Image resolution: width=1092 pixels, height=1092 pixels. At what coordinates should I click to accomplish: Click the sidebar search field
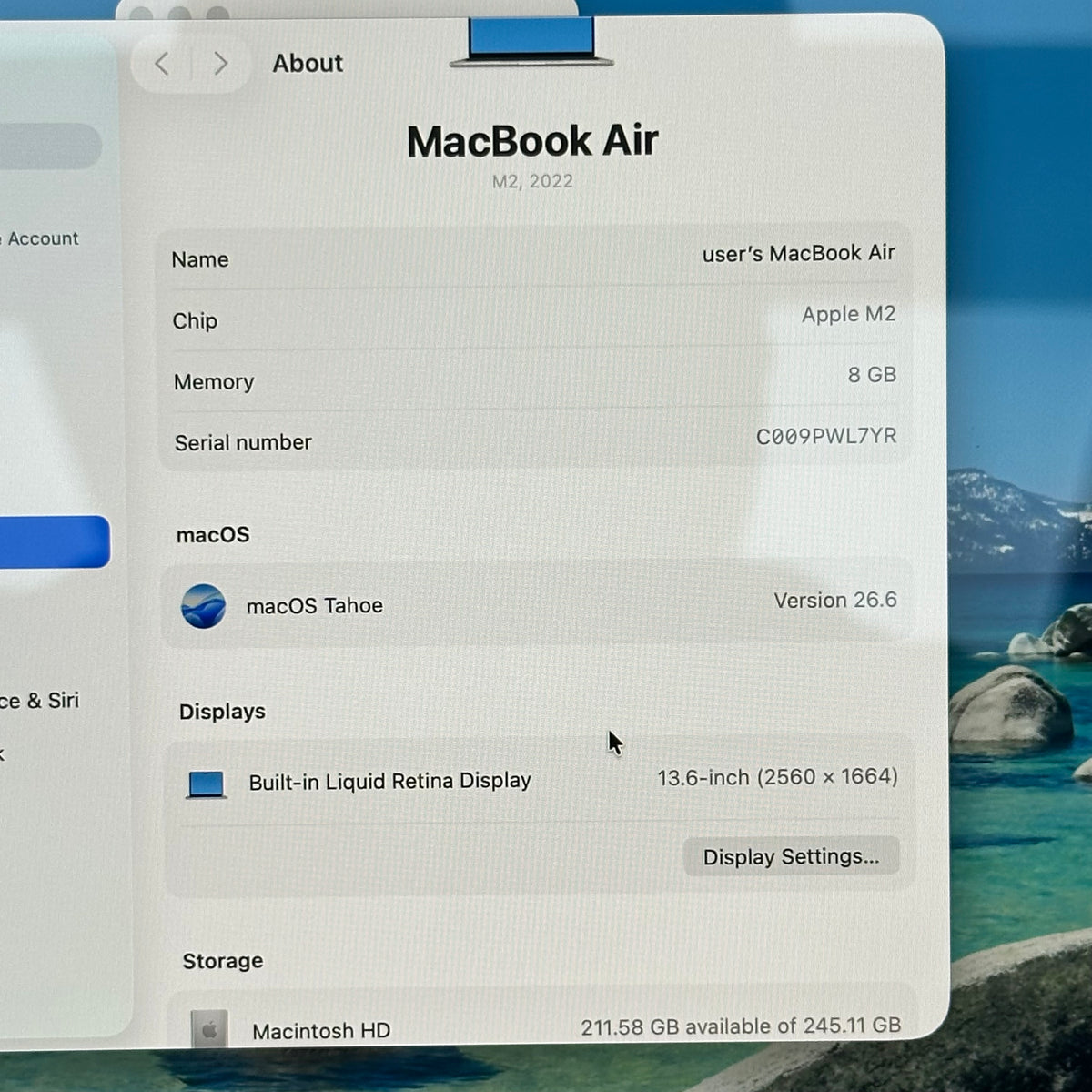pyautogui.click(x=50, y=146)
